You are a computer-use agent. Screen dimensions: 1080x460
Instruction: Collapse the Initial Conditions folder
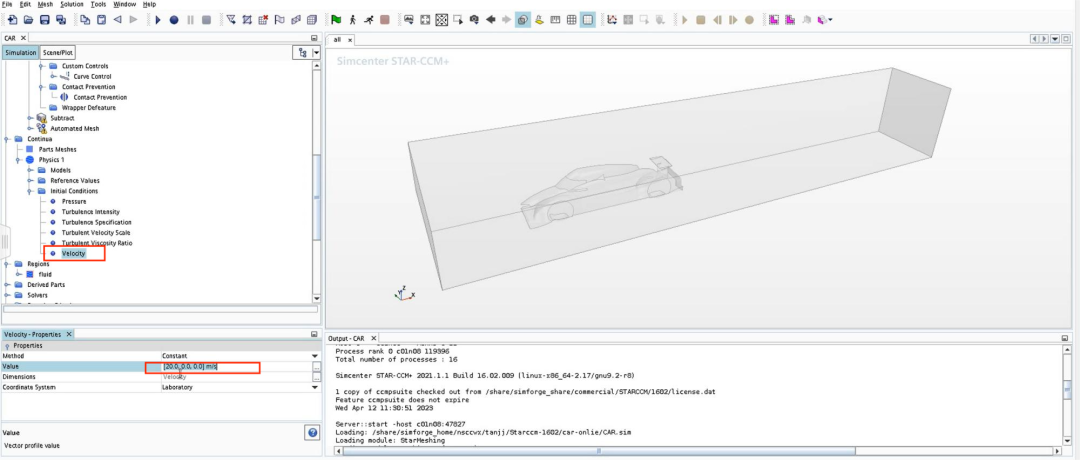coord(30,191)
